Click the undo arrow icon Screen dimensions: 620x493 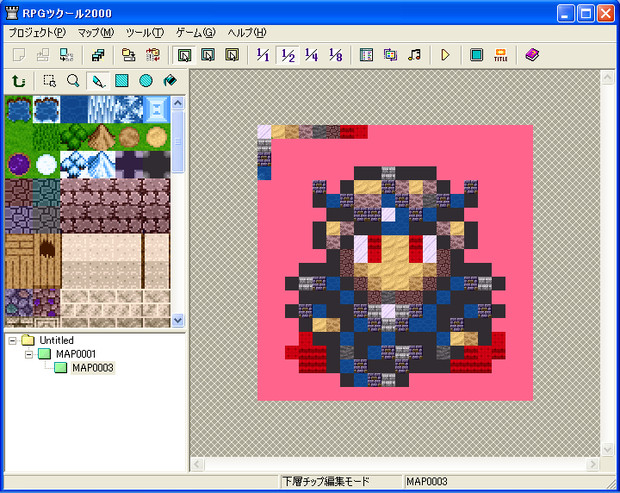tap(17, 80)
